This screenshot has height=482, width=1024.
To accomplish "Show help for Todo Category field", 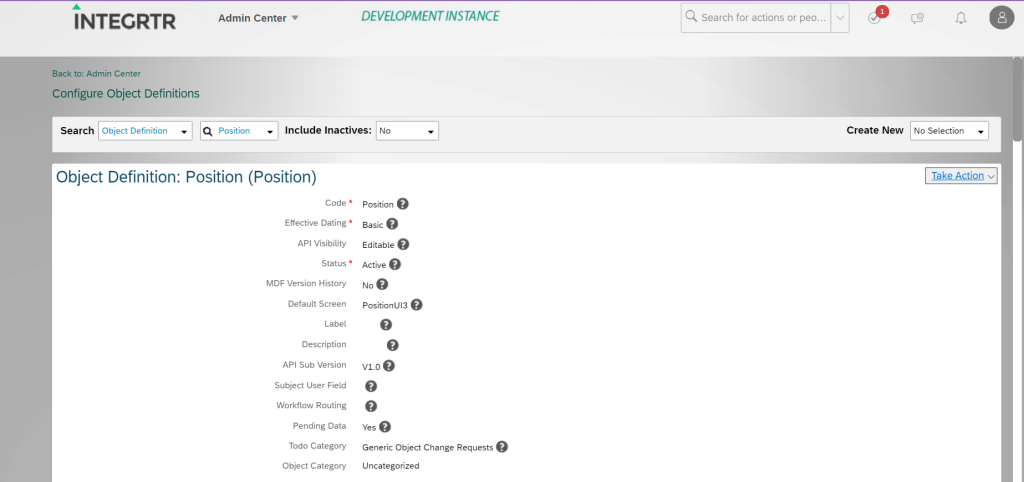I will 502,447.
